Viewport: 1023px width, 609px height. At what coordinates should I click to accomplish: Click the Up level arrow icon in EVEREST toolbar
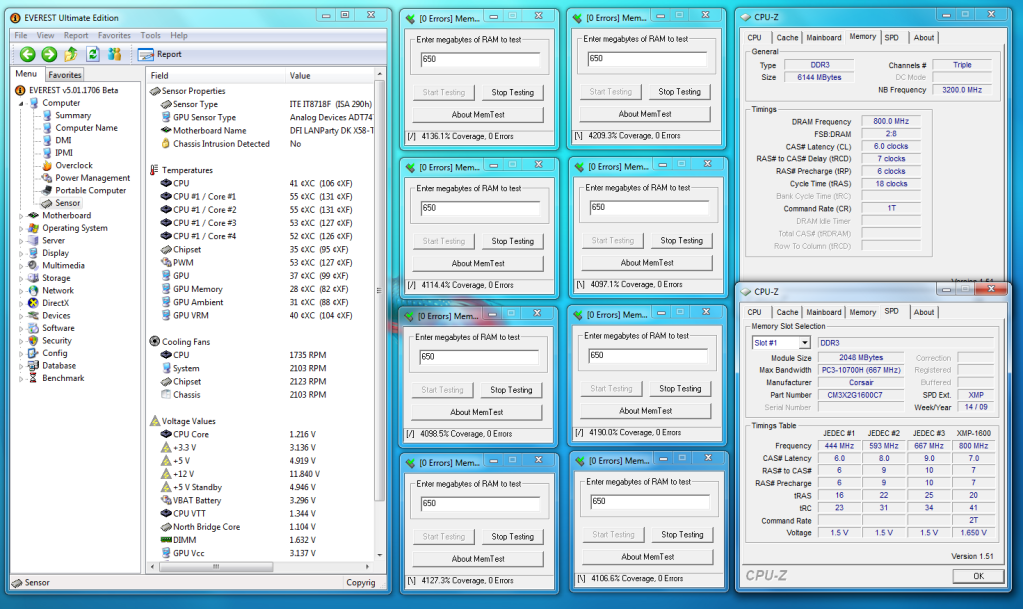[x=71, y=54]
